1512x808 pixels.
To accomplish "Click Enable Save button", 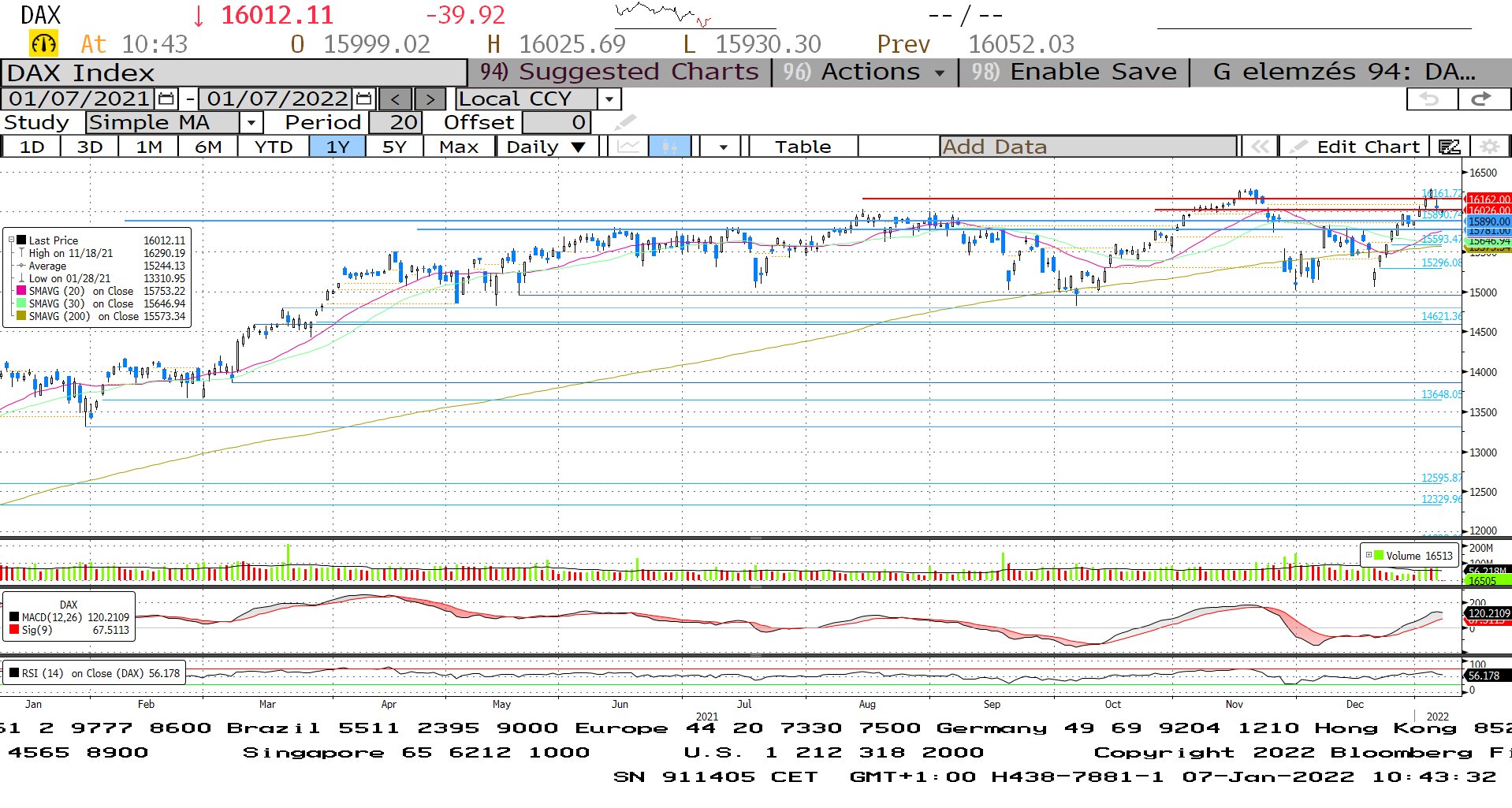I will tap(1074, 72).
